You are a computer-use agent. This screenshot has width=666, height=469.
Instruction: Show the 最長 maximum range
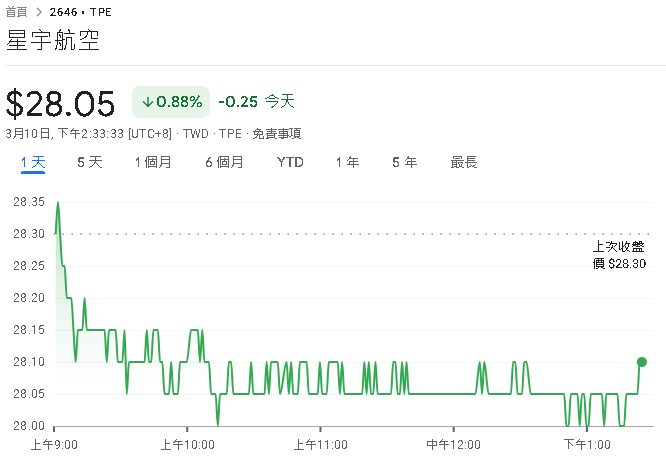464,162
